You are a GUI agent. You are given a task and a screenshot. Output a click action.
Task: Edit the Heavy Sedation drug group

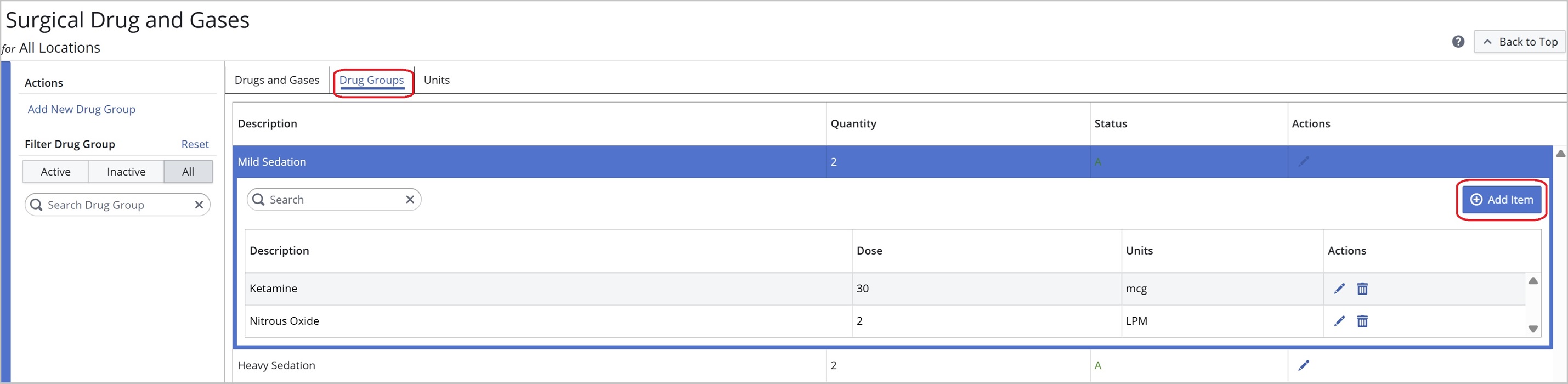[x=1303, y=365]
